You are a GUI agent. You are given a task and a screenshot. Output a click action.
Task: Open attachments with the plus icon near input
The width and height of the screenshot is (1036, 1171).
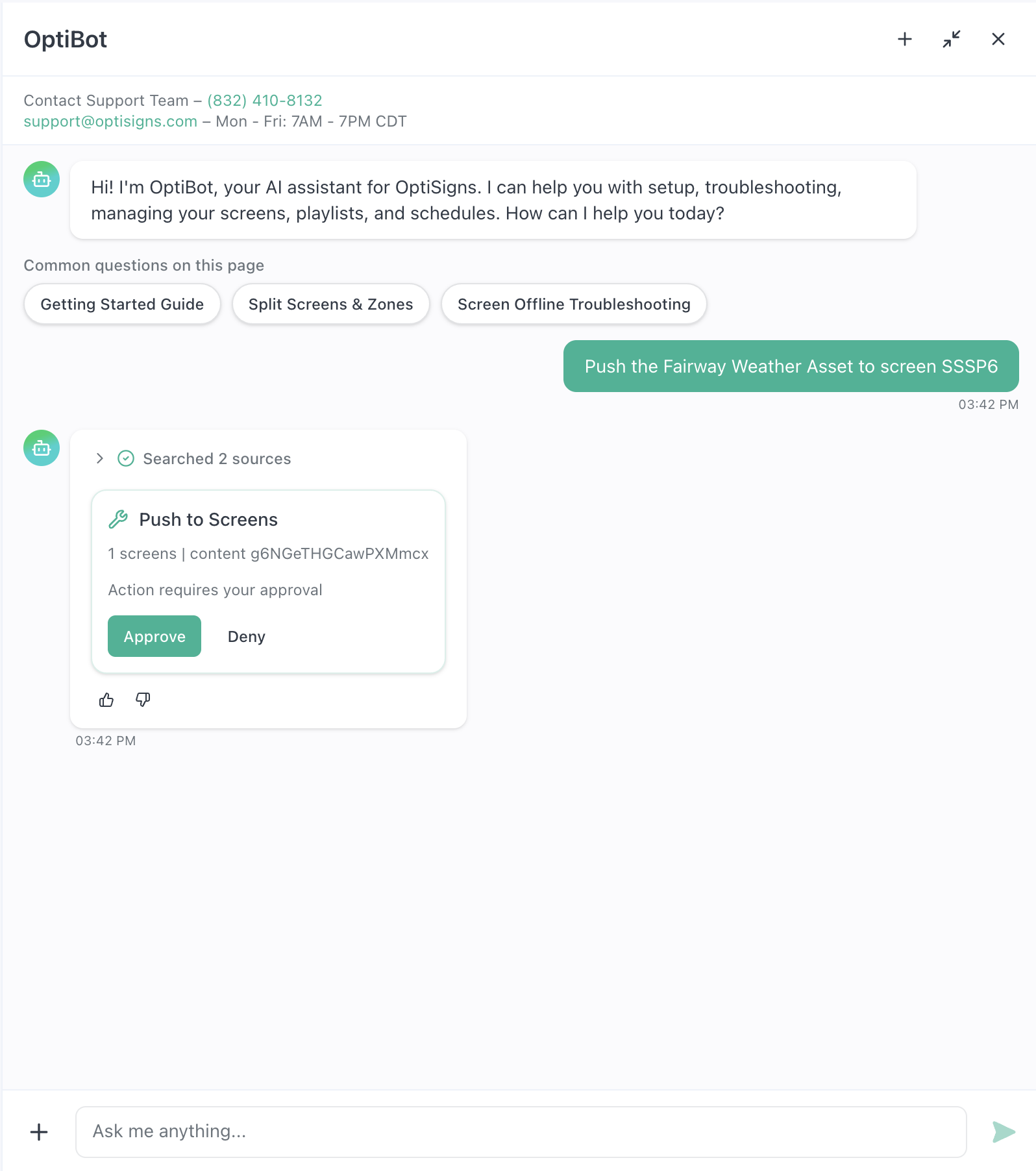point(39,1131)
